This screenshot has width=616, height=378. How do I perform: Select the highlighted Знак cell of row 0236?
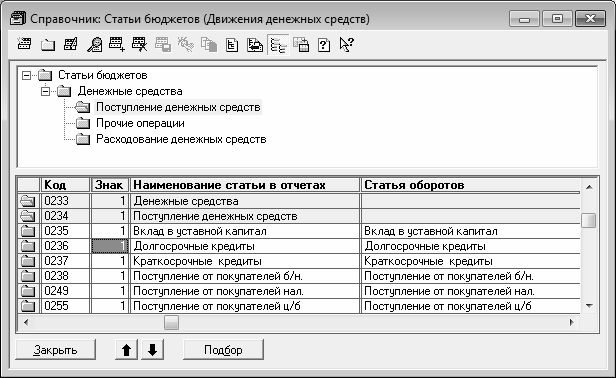(110, 246)
